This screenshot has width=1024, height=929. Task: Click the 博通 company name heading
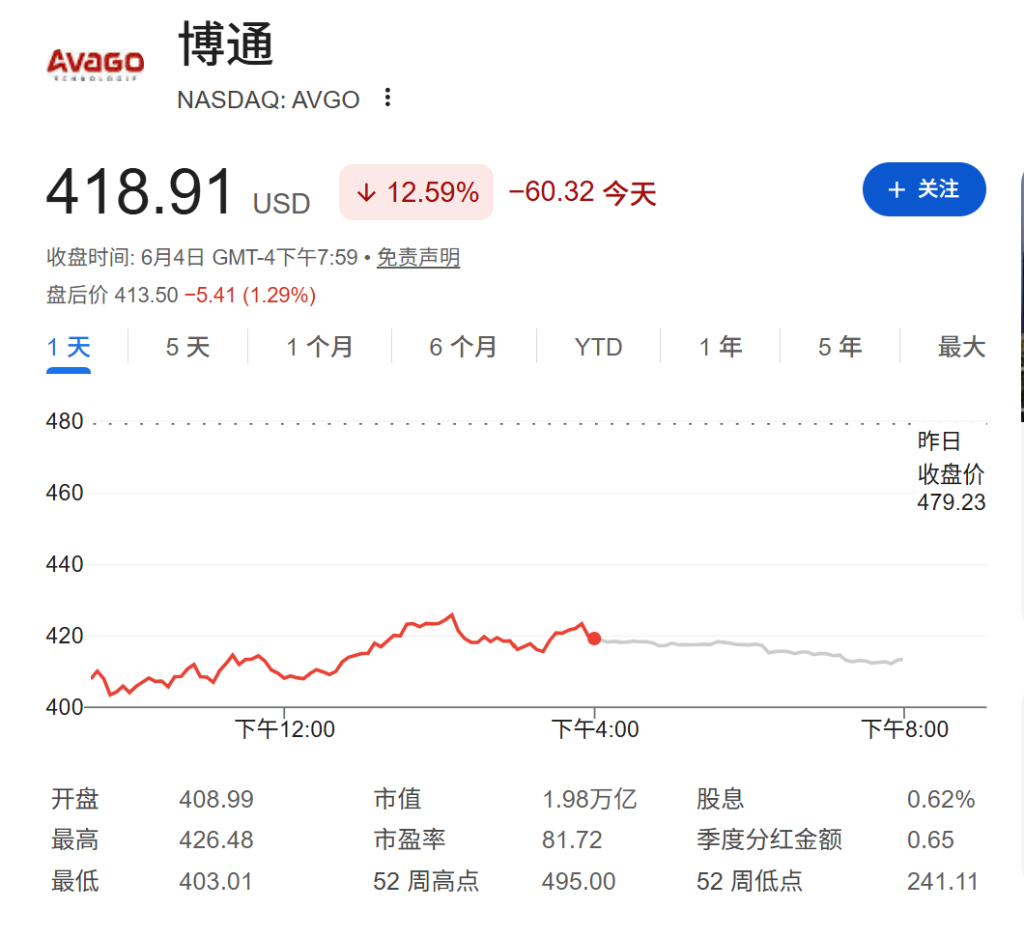(x=226, y=44)
